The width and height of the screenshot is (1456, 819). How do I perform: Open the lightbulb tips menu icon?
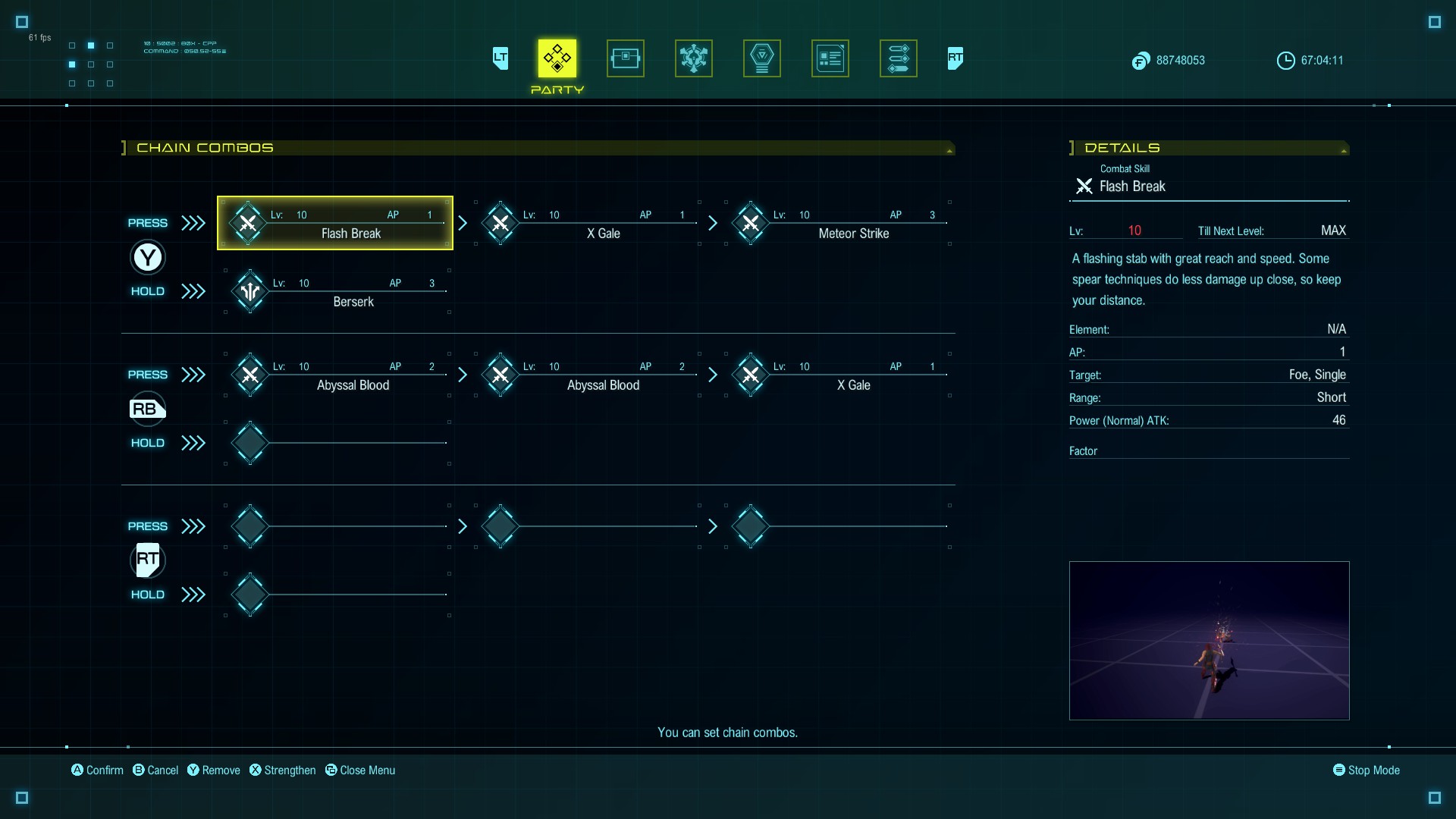point(761,58)
